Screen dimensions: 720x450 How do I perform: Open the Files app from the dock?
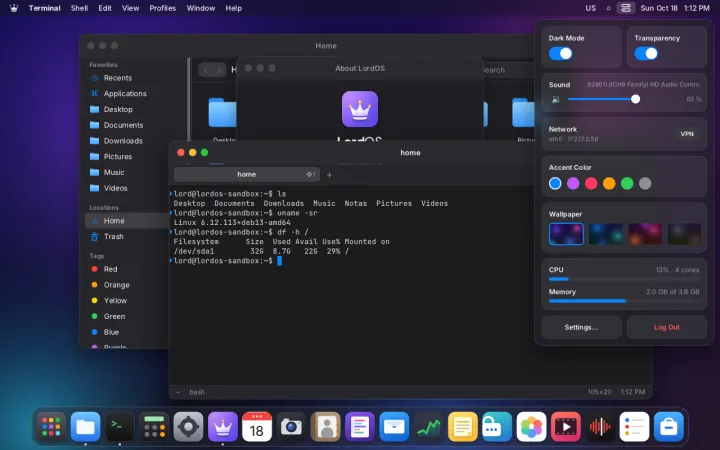[85, 427]
